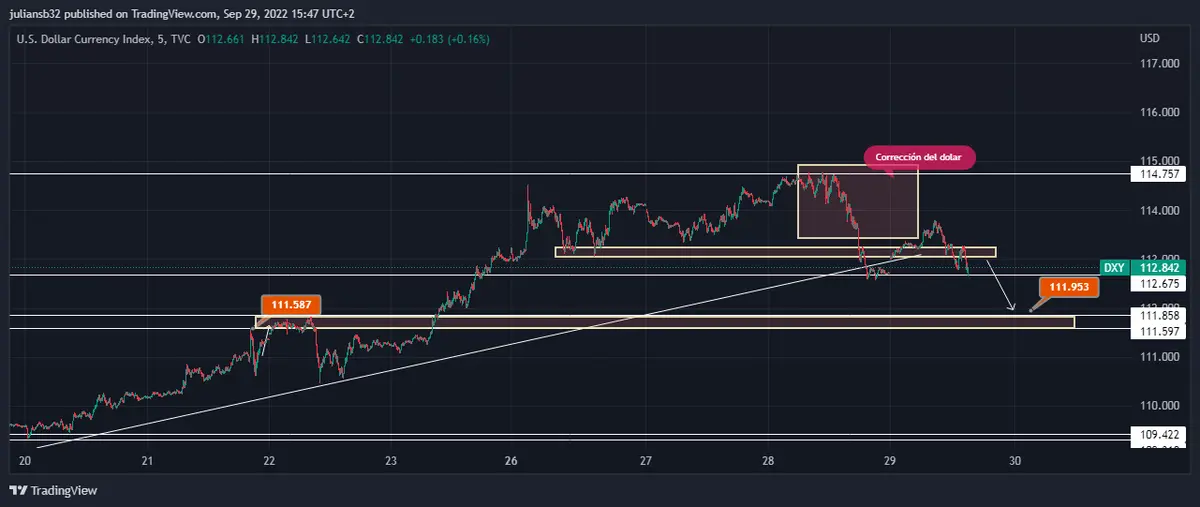The height and width of the screenshot is (507, 1200).
Task: Select the 111.858 price level label
Action: [x=1158, y=316]
